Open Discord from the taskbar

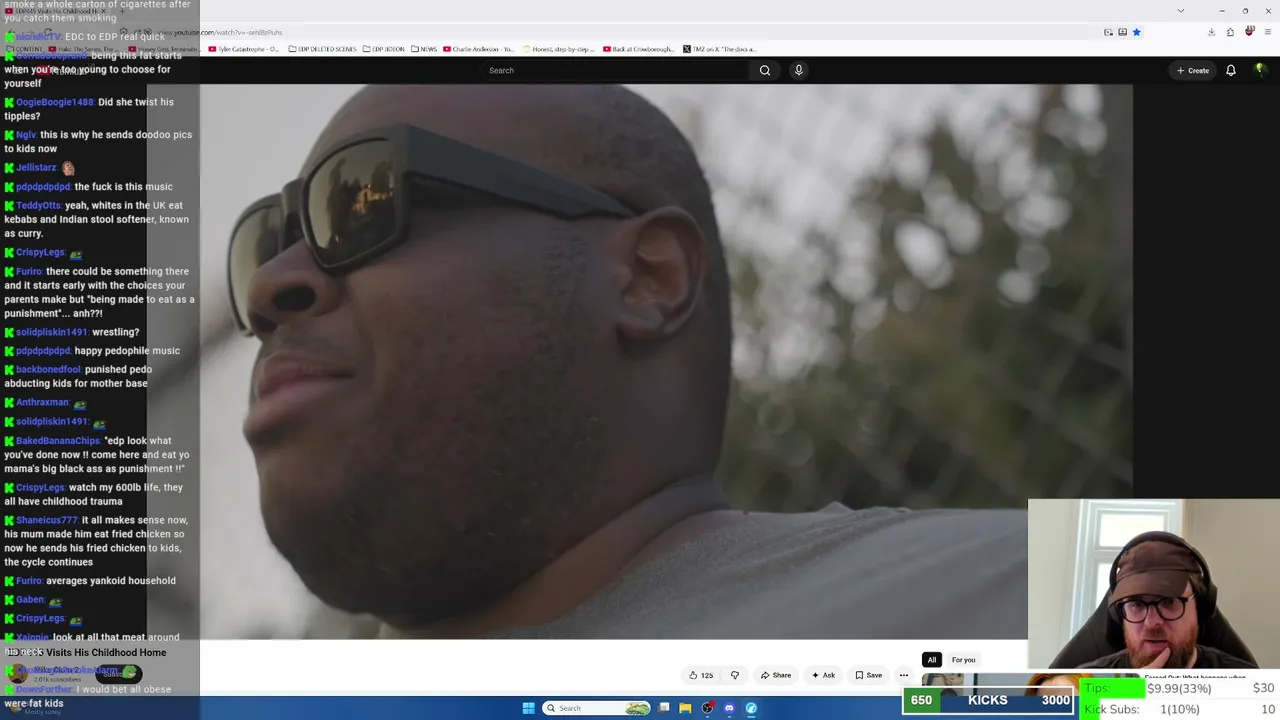pyautogui.click(x=729, y=708)
